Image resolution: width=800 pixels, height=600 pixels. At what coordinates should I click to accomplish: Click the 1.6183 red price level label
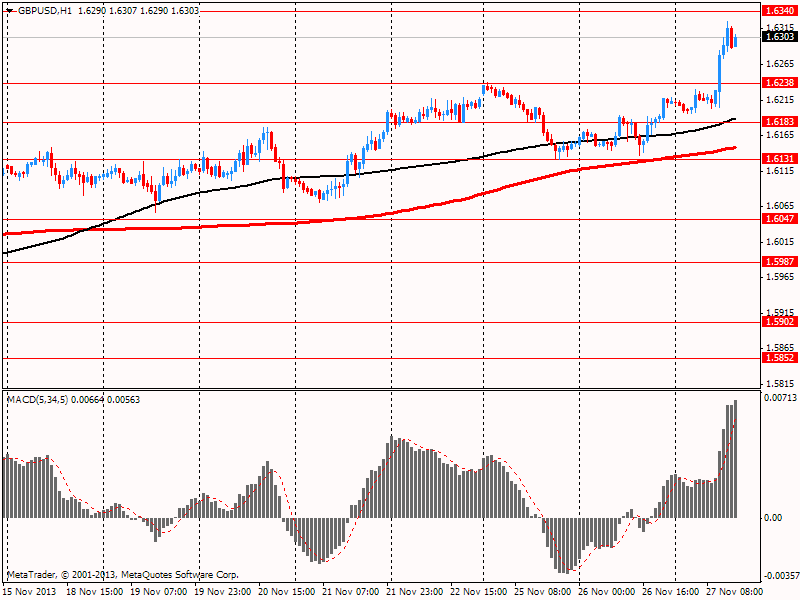[780, 121]
